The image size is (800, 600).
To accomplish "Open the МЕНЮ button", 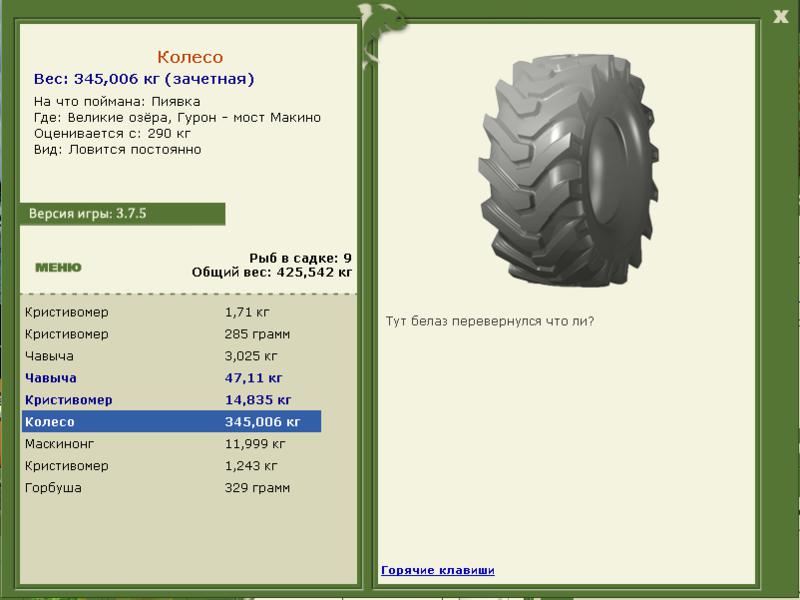I will (x=58, y=267).
